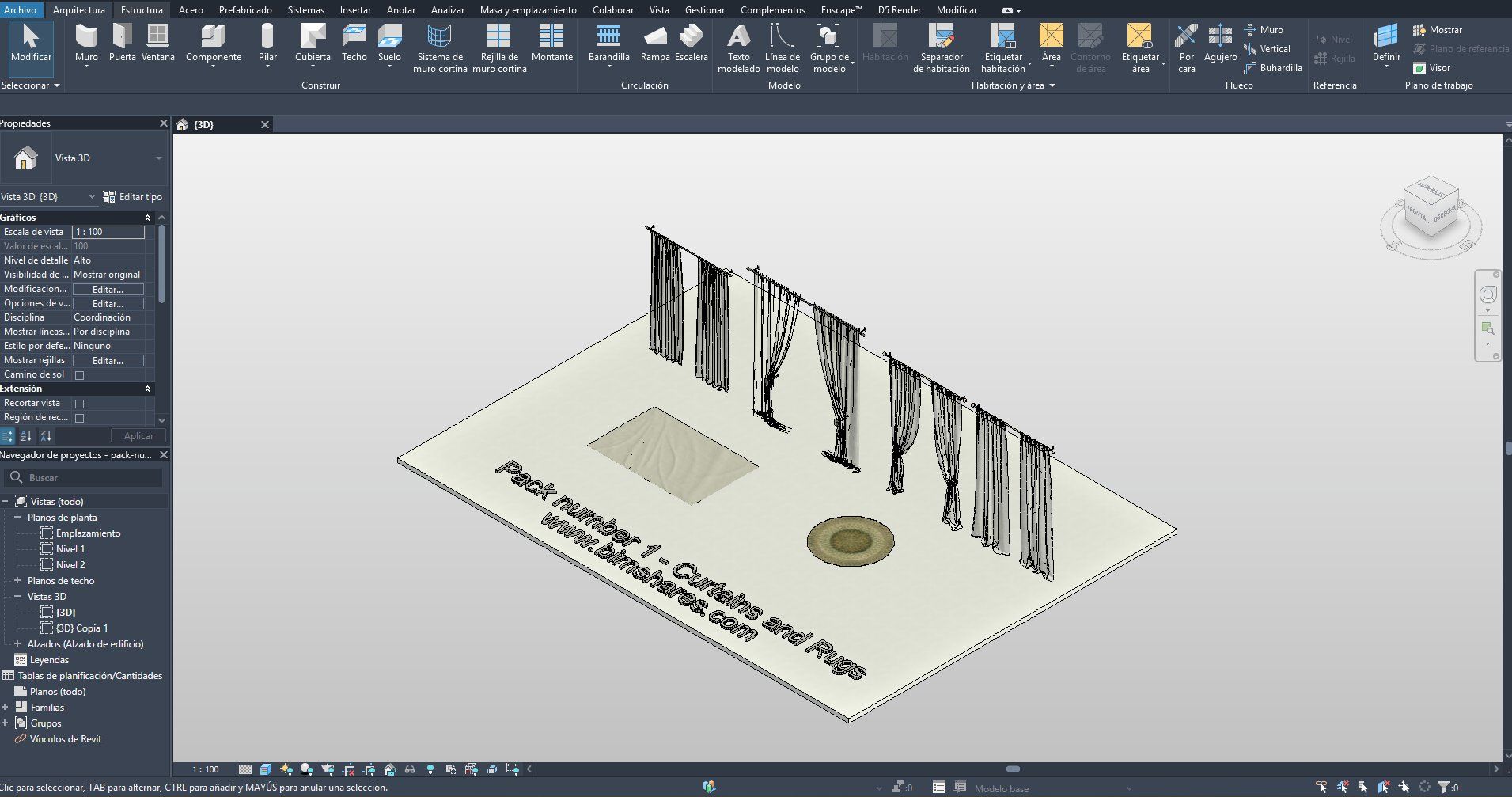Click Editar button for Mostrar rejillas
This screenshot has height=797, width=1512.
tap(108, 361)
